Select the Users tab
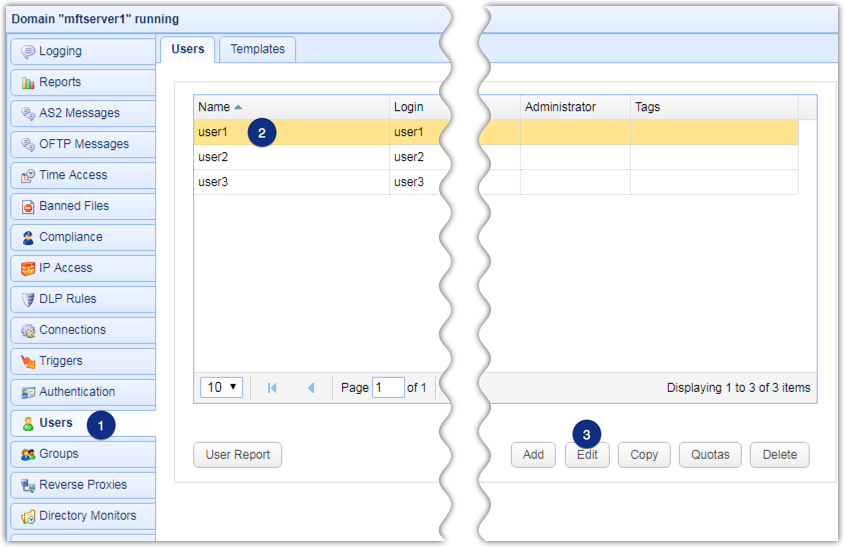Viewport: 844px width, 547px height. (187, 49)
